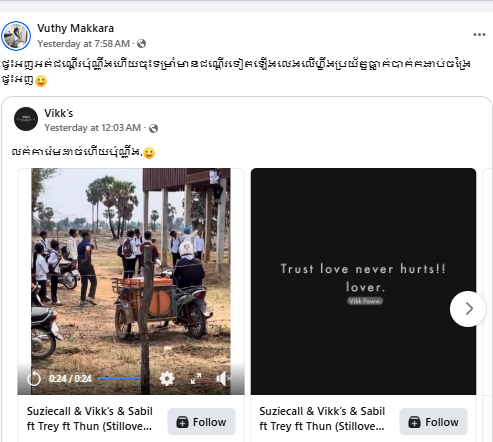The width and height of the screenshot is (493, 442).
Task: Open first video's Suziecall & Vikk's title
Action: click(x=90, y=419)
